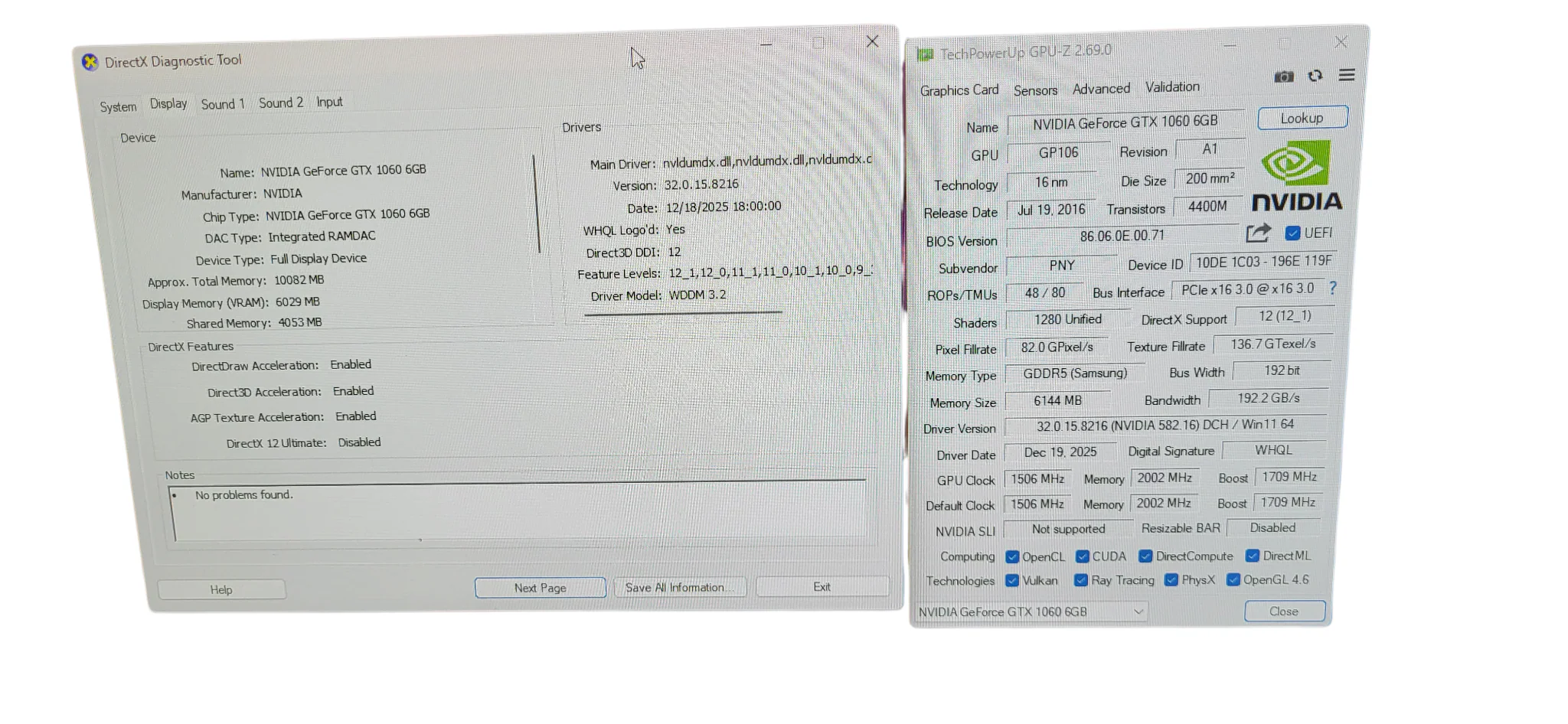Click the Subvendor PNY field
This screenshot has height=724, width=1568.
point(1061,266)
